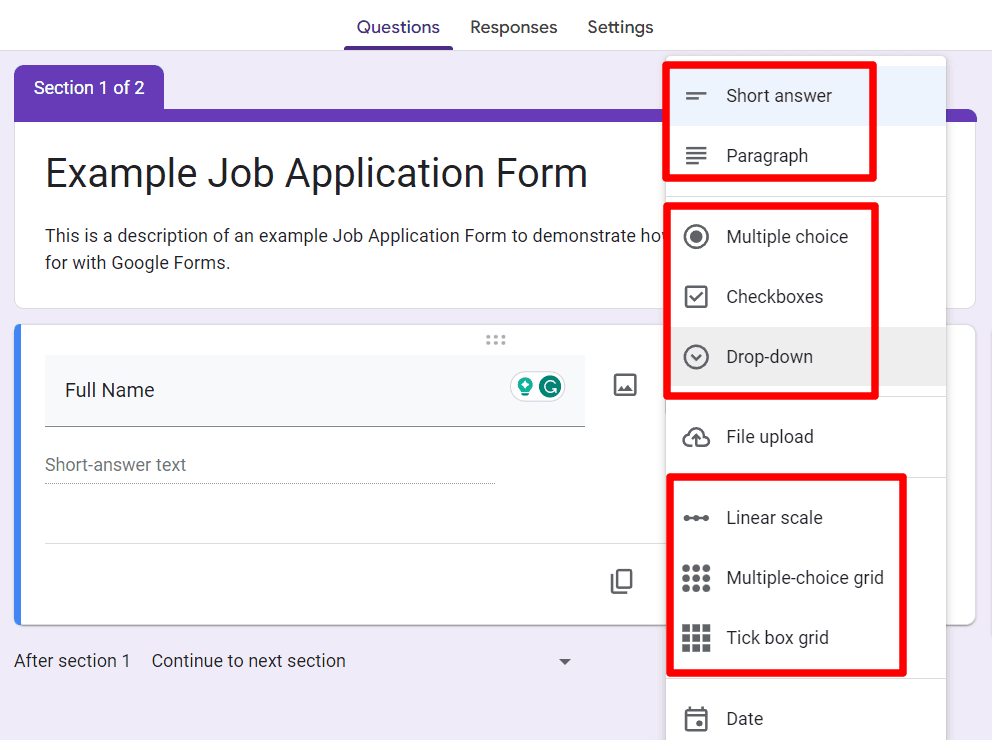Click the Short answer lines icon

(x=696, y=96)
